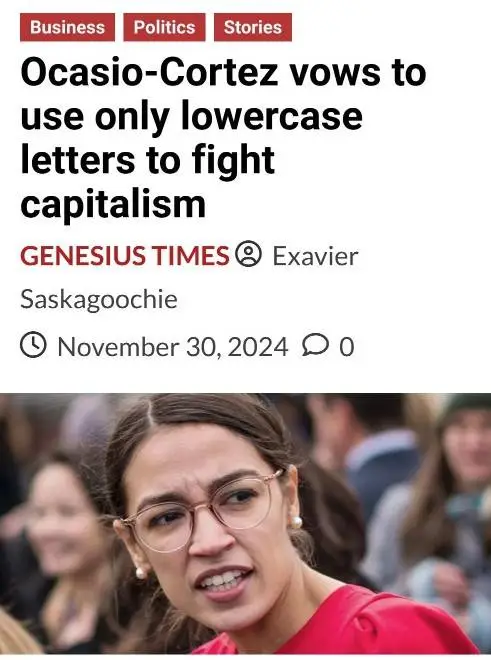Viewport: 491px width, 660px height.
Task: Click Ocasio-Cortez in the headline text
Action: point(150,72)
